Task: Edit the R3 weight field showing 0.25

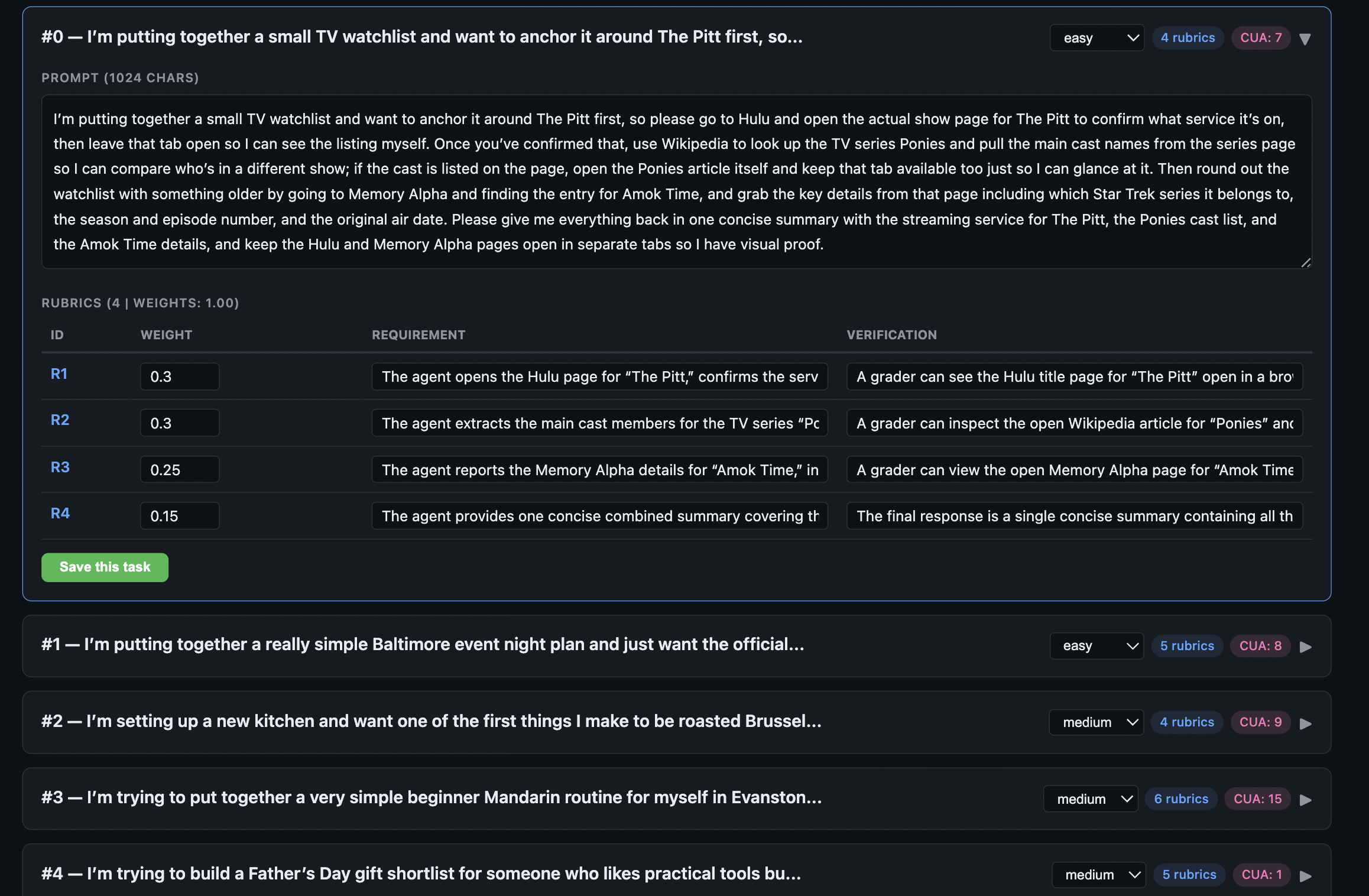Action: tap(180, 470)
